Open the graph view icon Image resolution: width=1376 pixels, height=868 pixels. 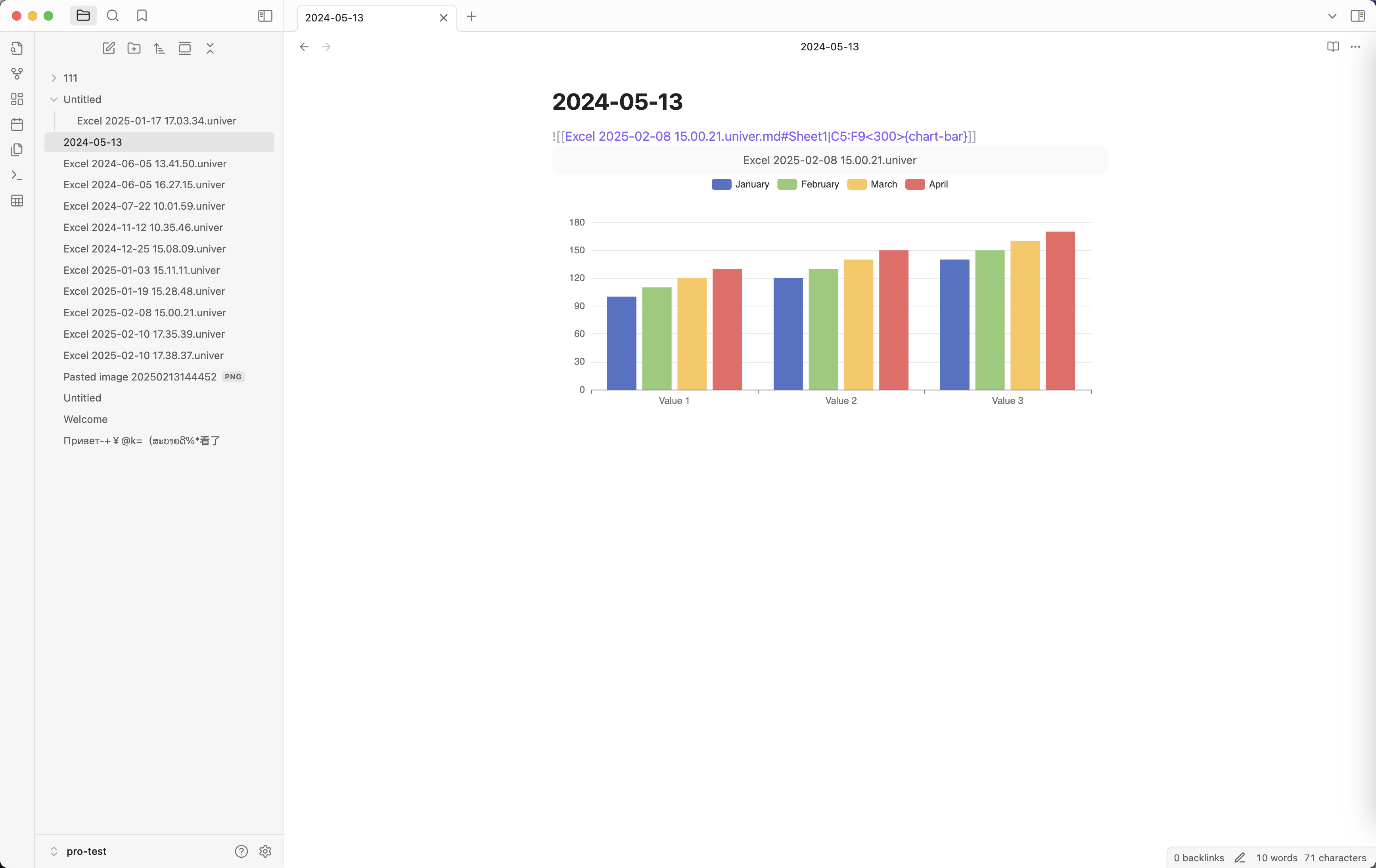point(17,73)
